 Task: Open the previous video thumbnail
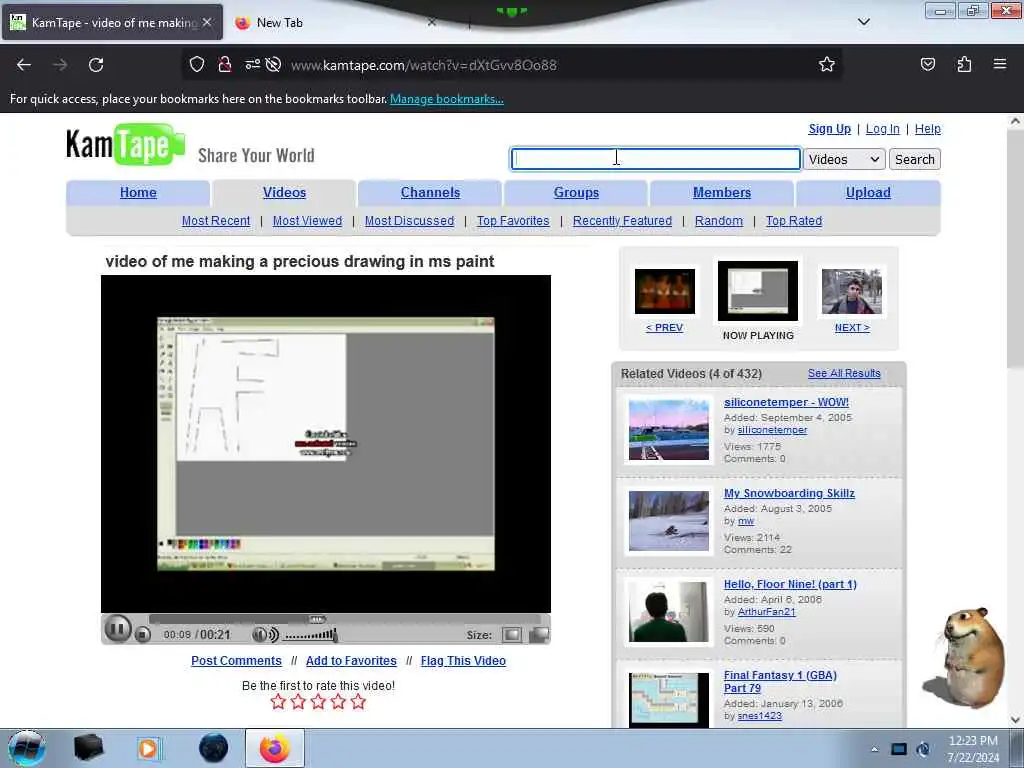(x=665, y=291)
